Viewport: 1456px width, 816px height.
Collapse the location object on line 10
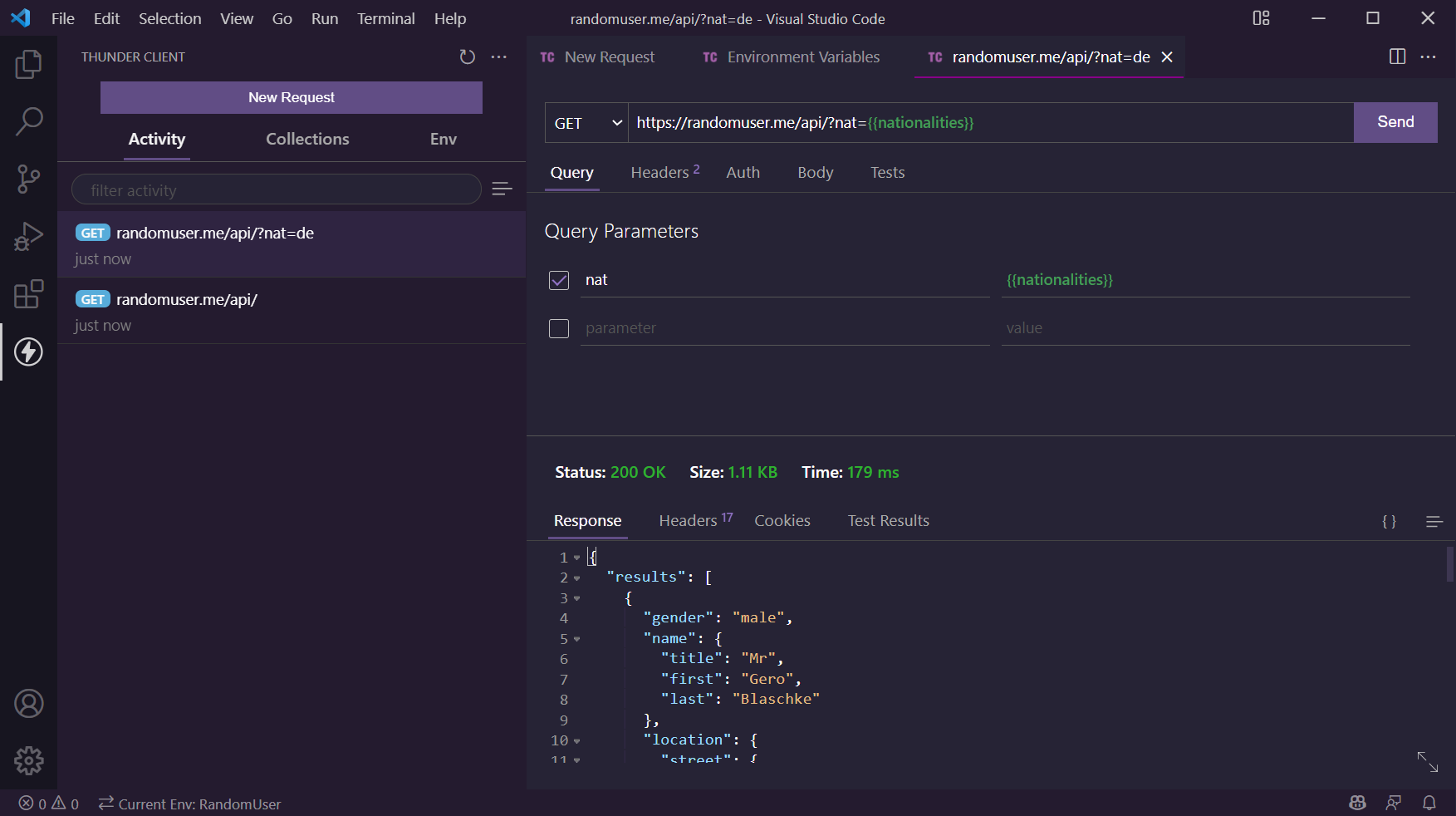(577, 741)
